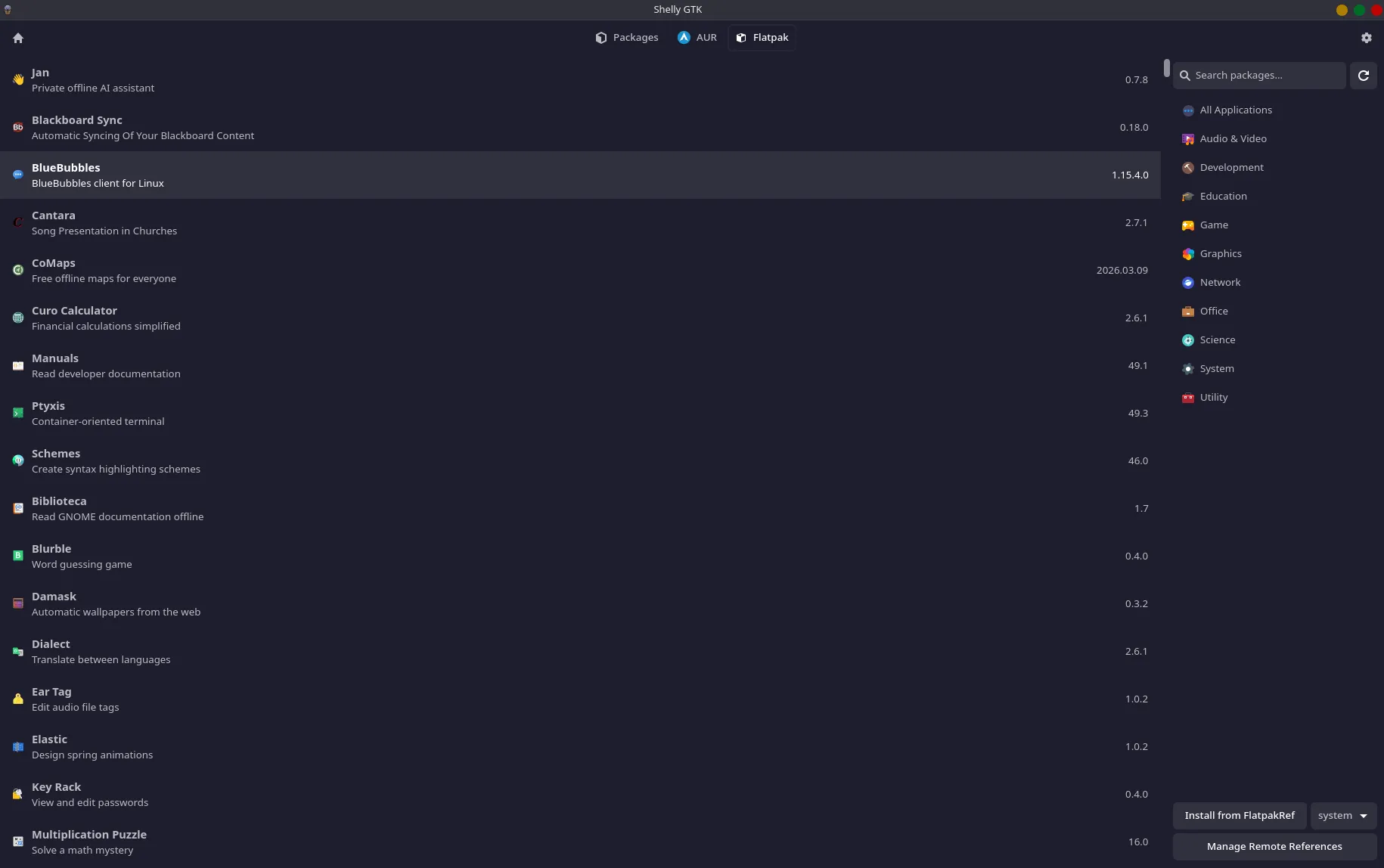Click the Elastic app icon
This screenshot has height=868, width=1384.
pos(18,746)
